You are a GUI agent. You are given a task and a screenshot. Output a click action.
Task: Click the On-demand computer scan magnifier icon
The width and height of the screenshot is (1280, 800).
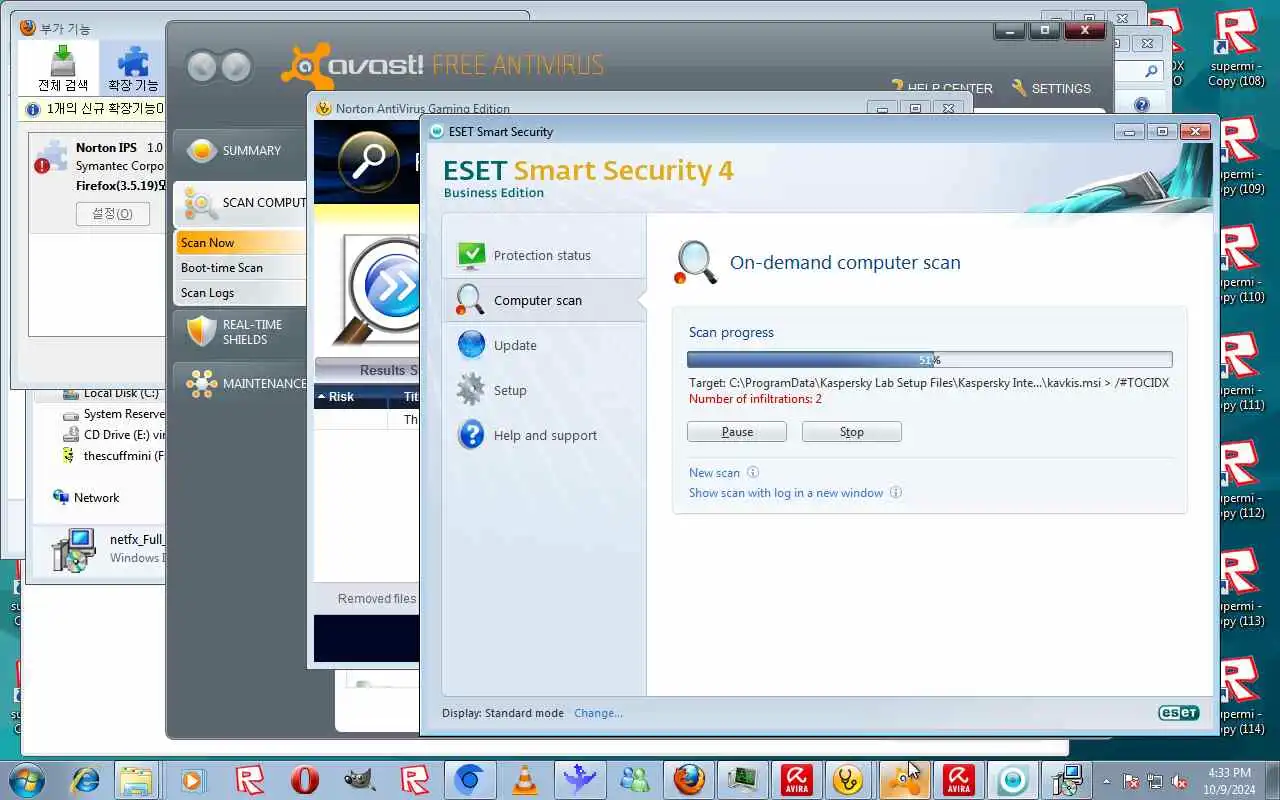pyautogui.click(x=696, y=262)
